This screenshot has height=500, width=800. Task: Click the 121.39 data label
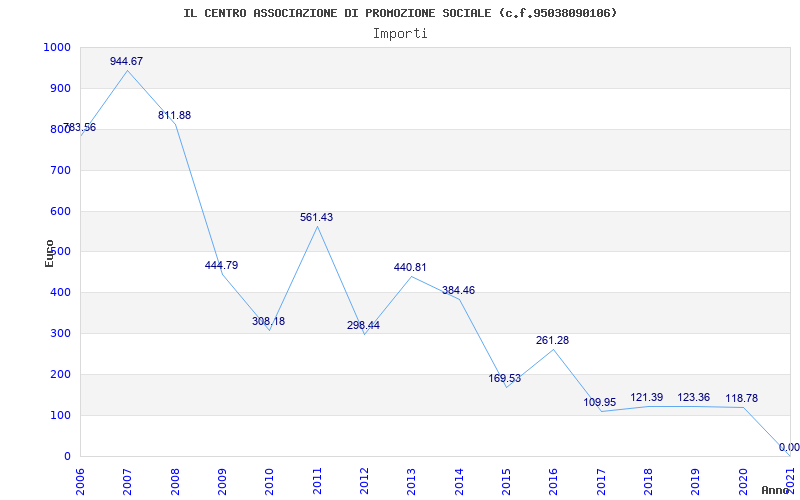pyautogui.click(x=646, y=397)
